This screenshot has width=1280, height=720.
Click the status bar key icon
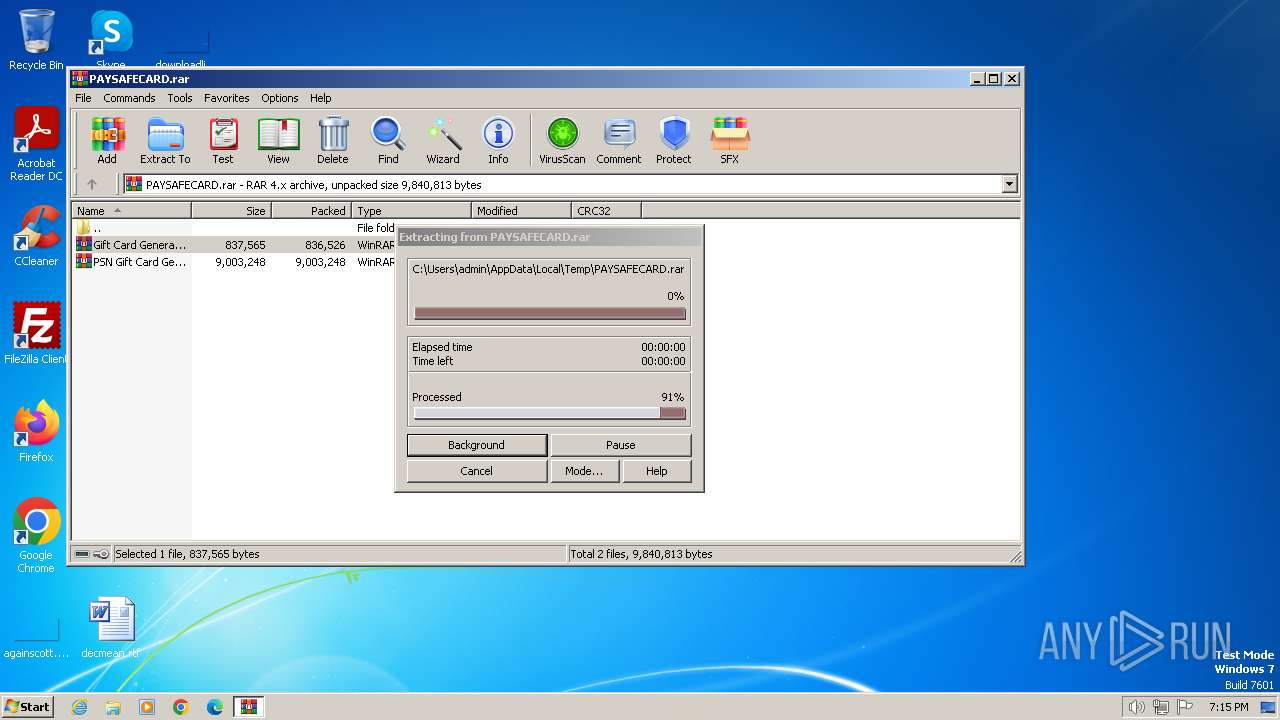click(101, 554)
